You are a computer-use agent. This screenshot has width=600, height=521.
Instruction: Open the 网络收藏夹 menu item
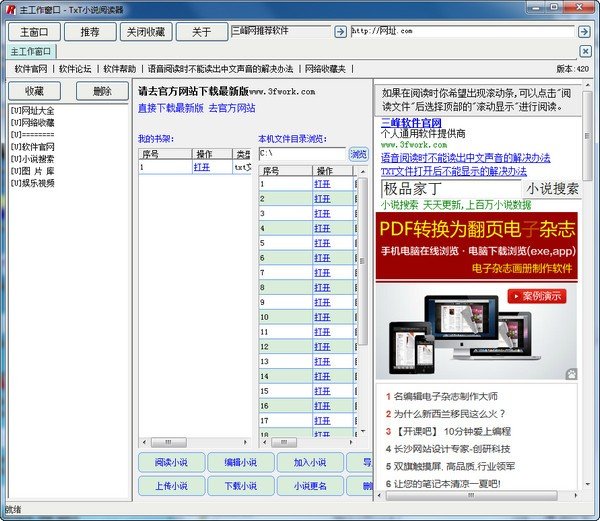click(x=325, y=69)
